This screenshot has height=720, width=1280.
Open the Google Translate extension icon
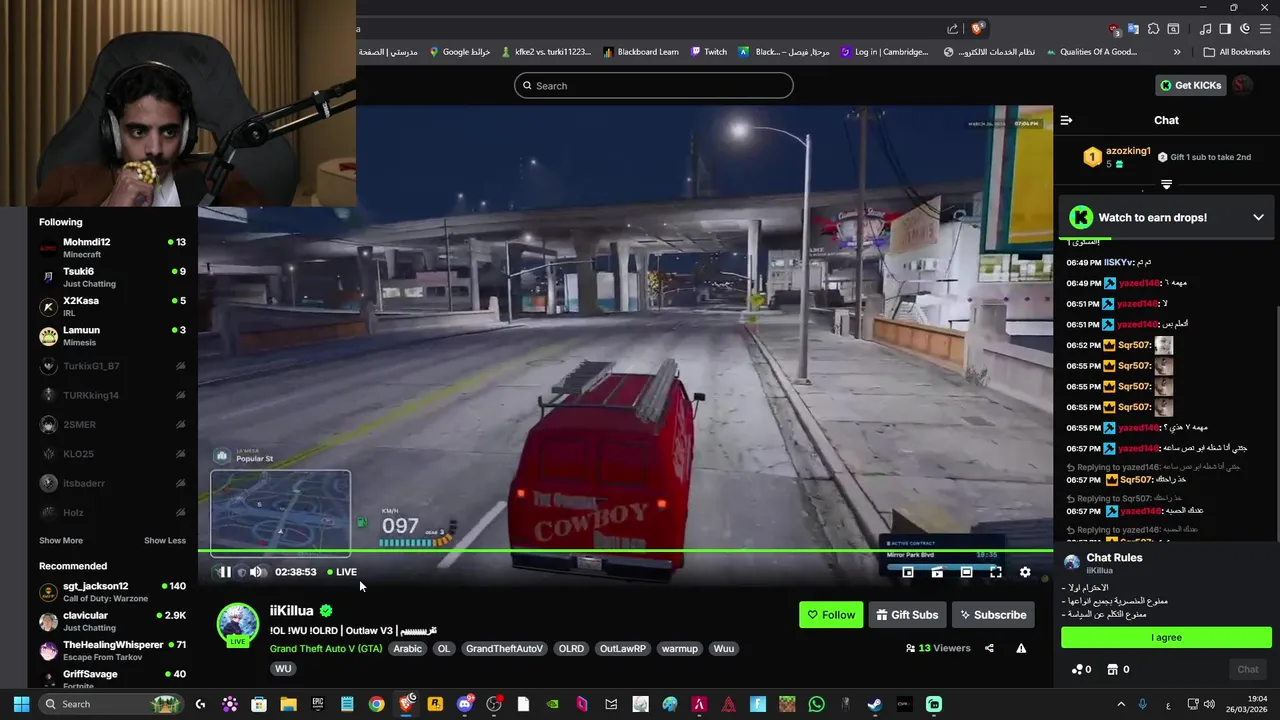click(1133, 29)
